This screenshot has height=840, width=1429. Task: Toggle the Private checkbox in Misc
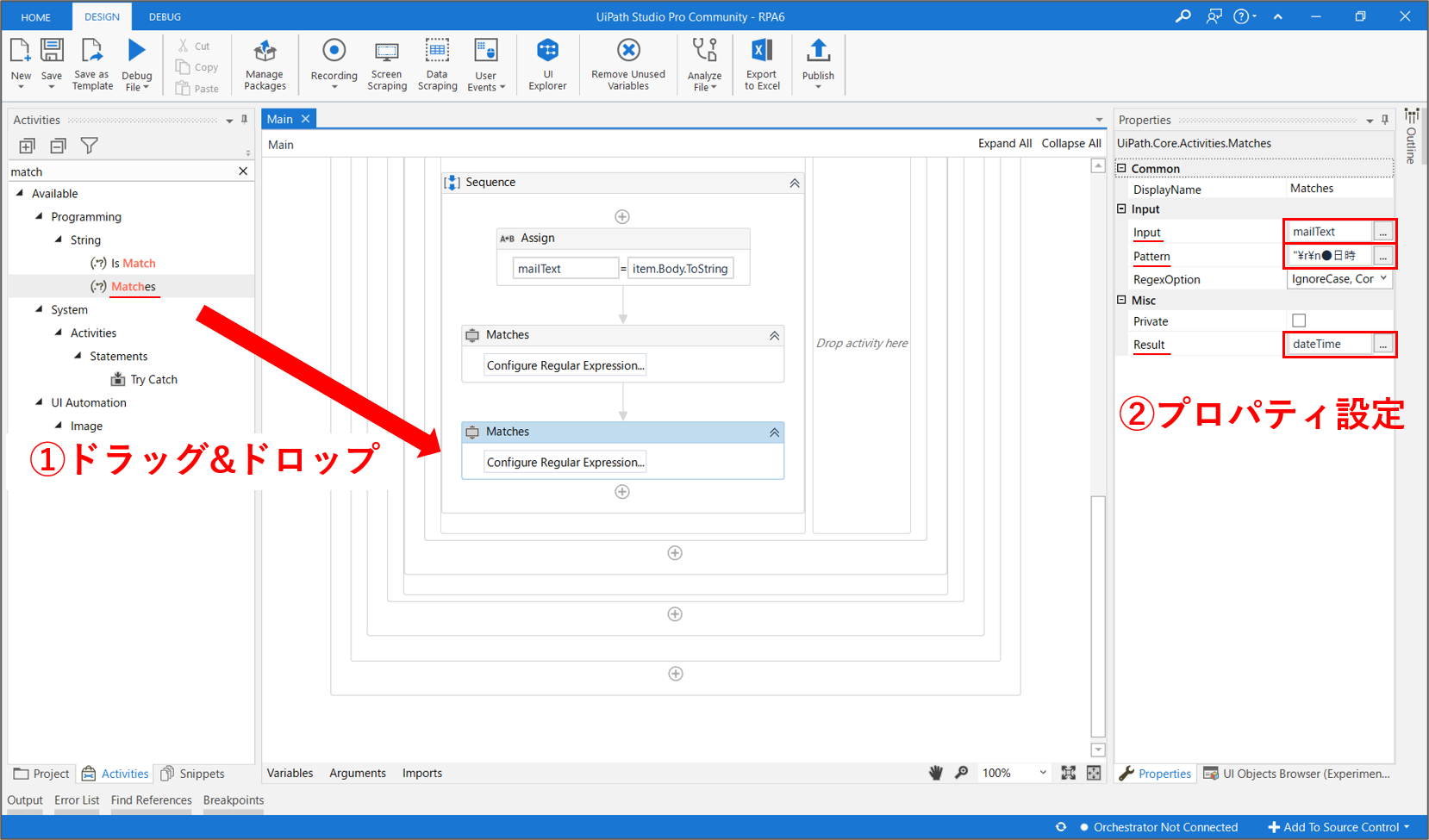1299,320
